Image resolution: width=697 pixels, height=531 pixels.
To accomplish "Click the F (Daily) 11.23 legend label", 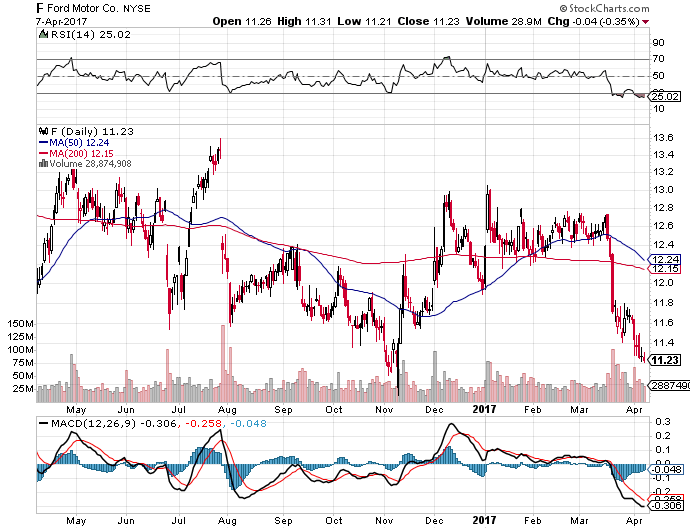I will pyautogui.click(x=92, y=132).
